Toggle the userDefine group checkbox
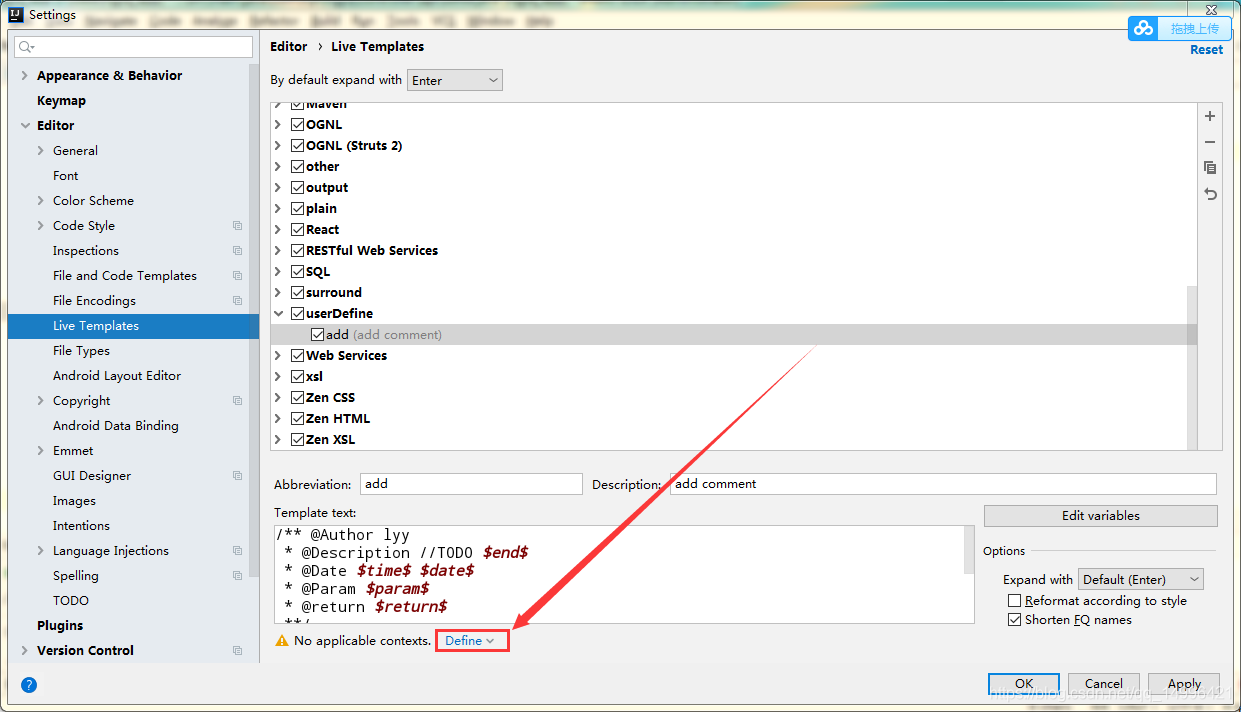The height and width of the screenshot is (712, 1241). [297, 314]
